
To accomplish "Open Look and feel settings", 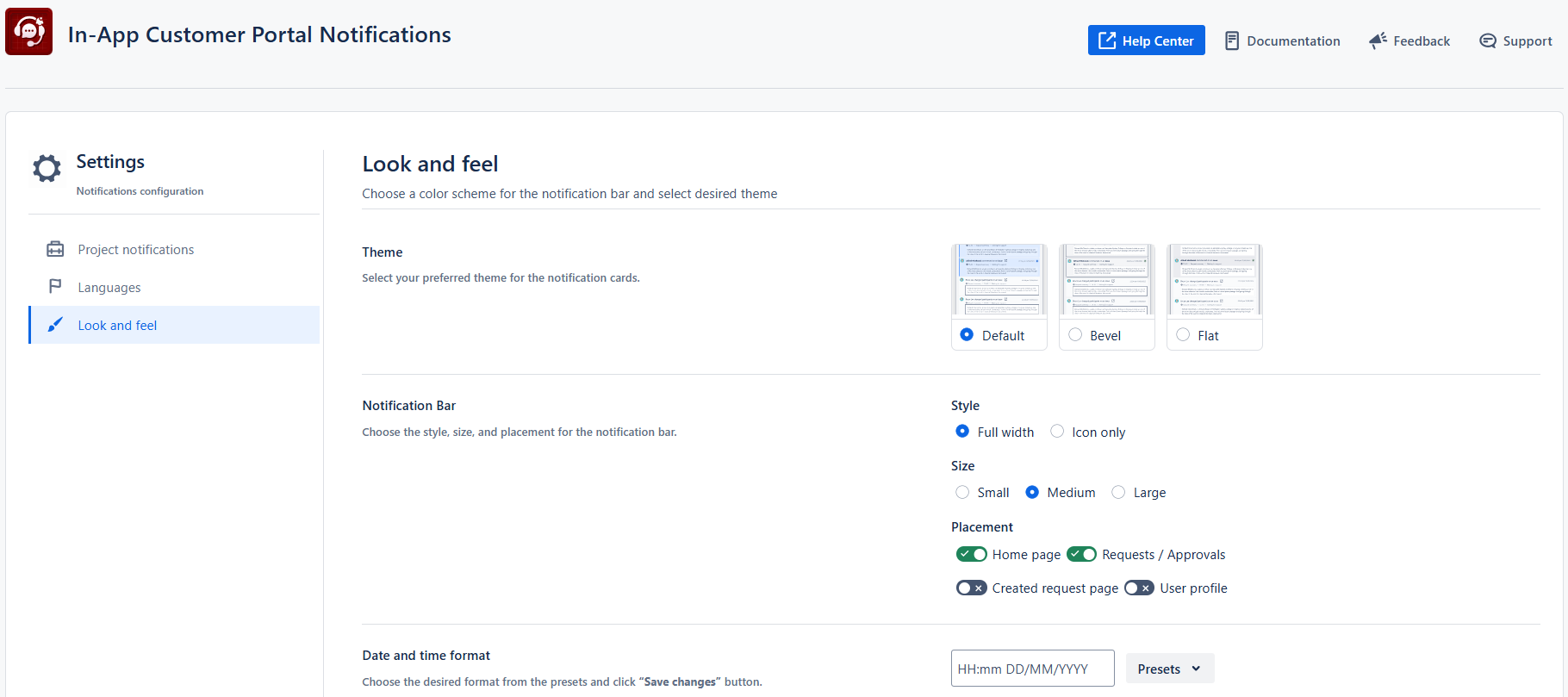I will pyautogui.click(x=175, y=325).
